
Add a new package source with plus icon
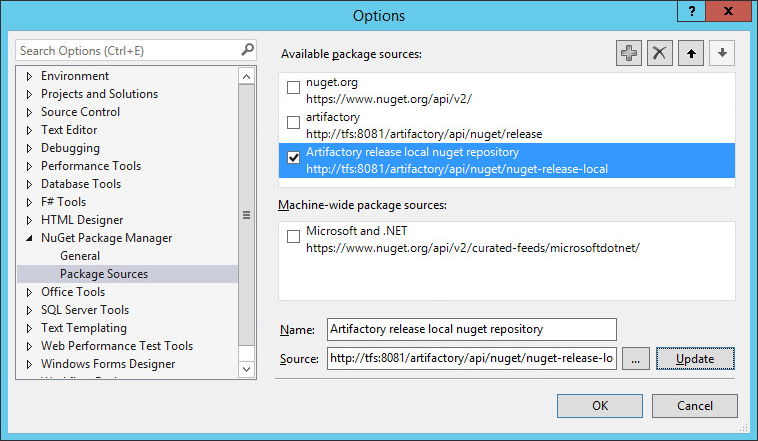pos(628,53)
